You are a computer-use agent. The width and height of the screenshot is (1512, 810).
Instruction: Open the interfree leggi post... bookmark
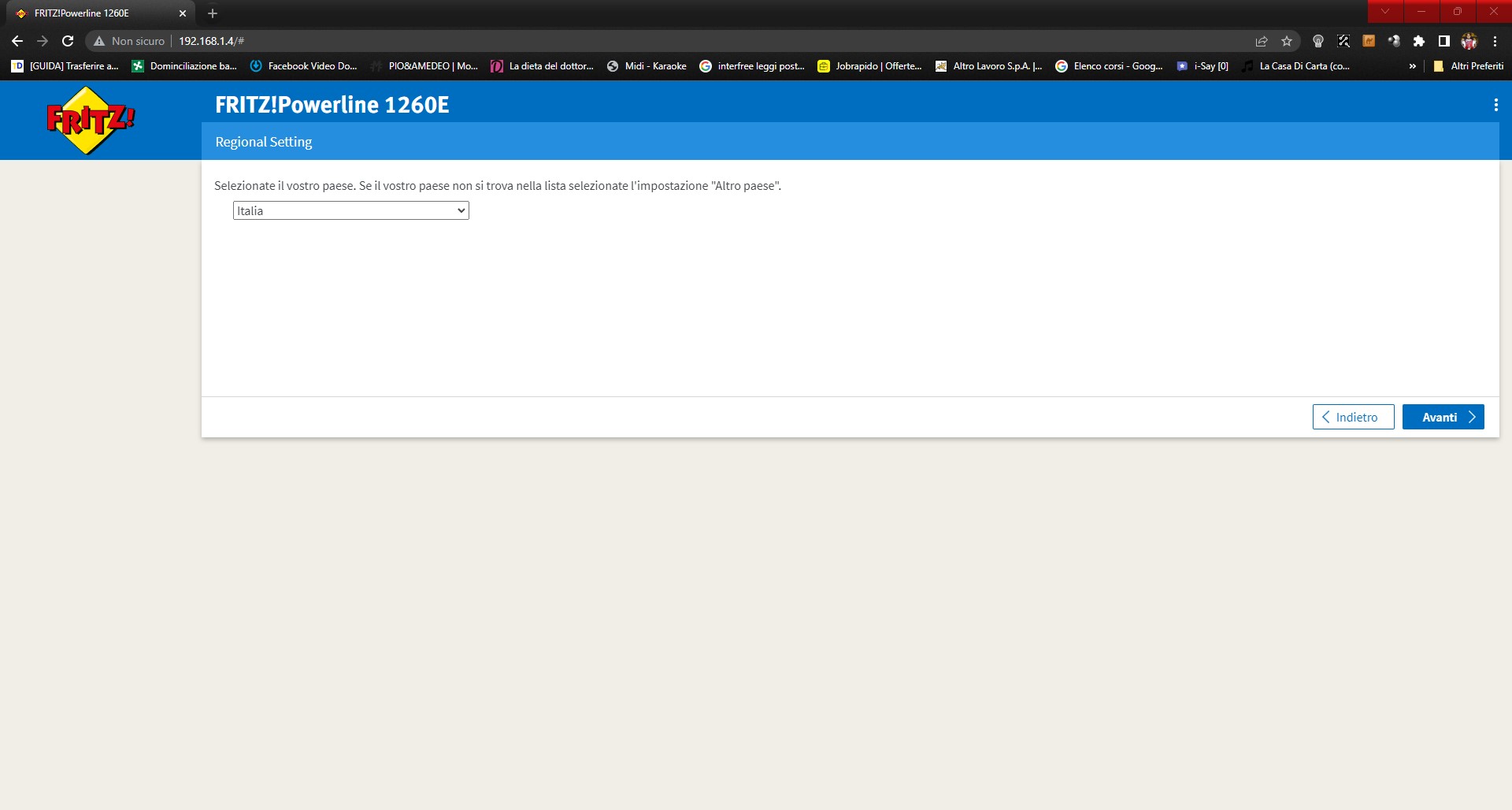pos(752,66)
